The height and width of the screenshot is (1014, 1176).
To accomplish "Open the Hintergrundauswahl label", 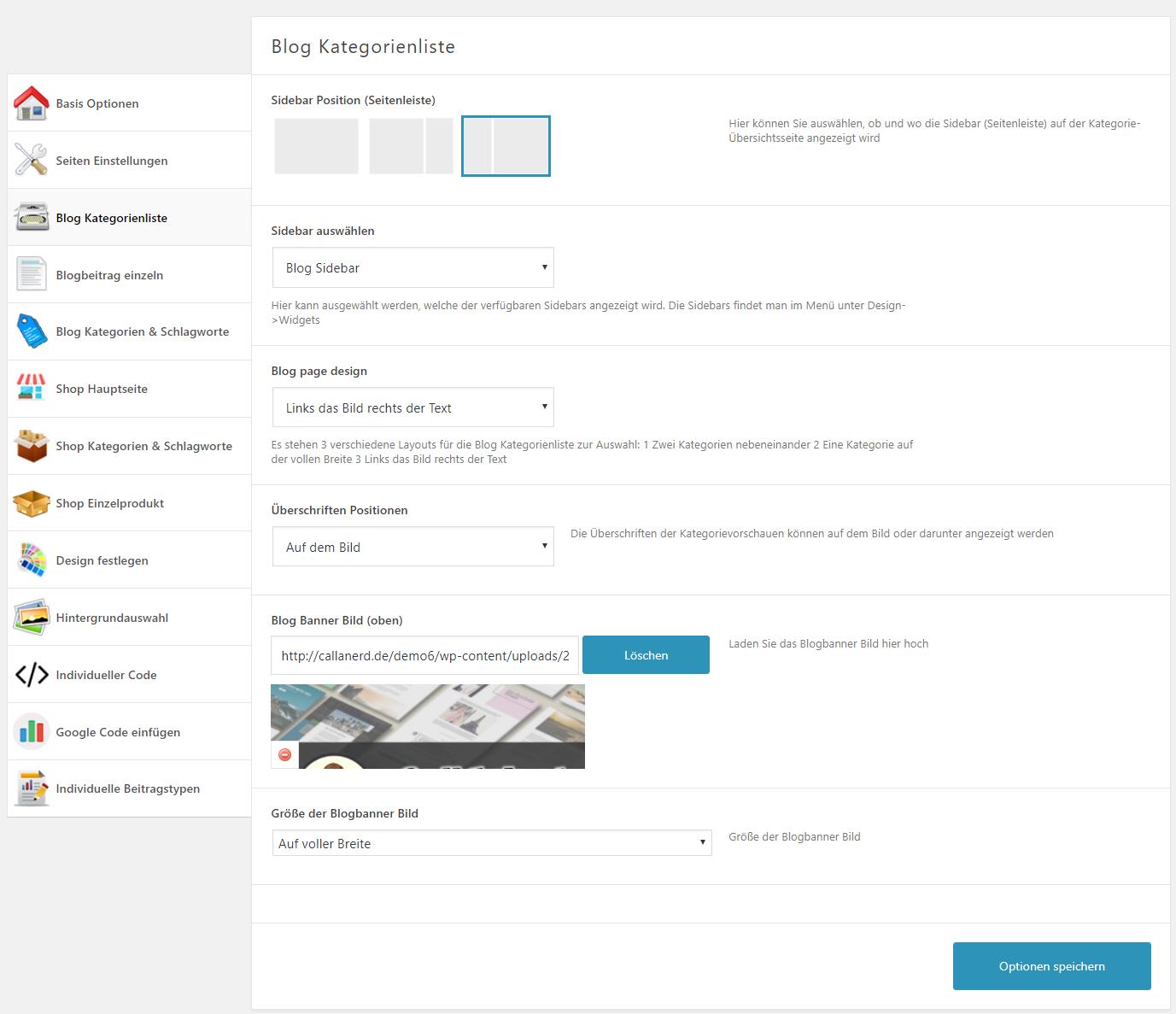I will (112, 618).
